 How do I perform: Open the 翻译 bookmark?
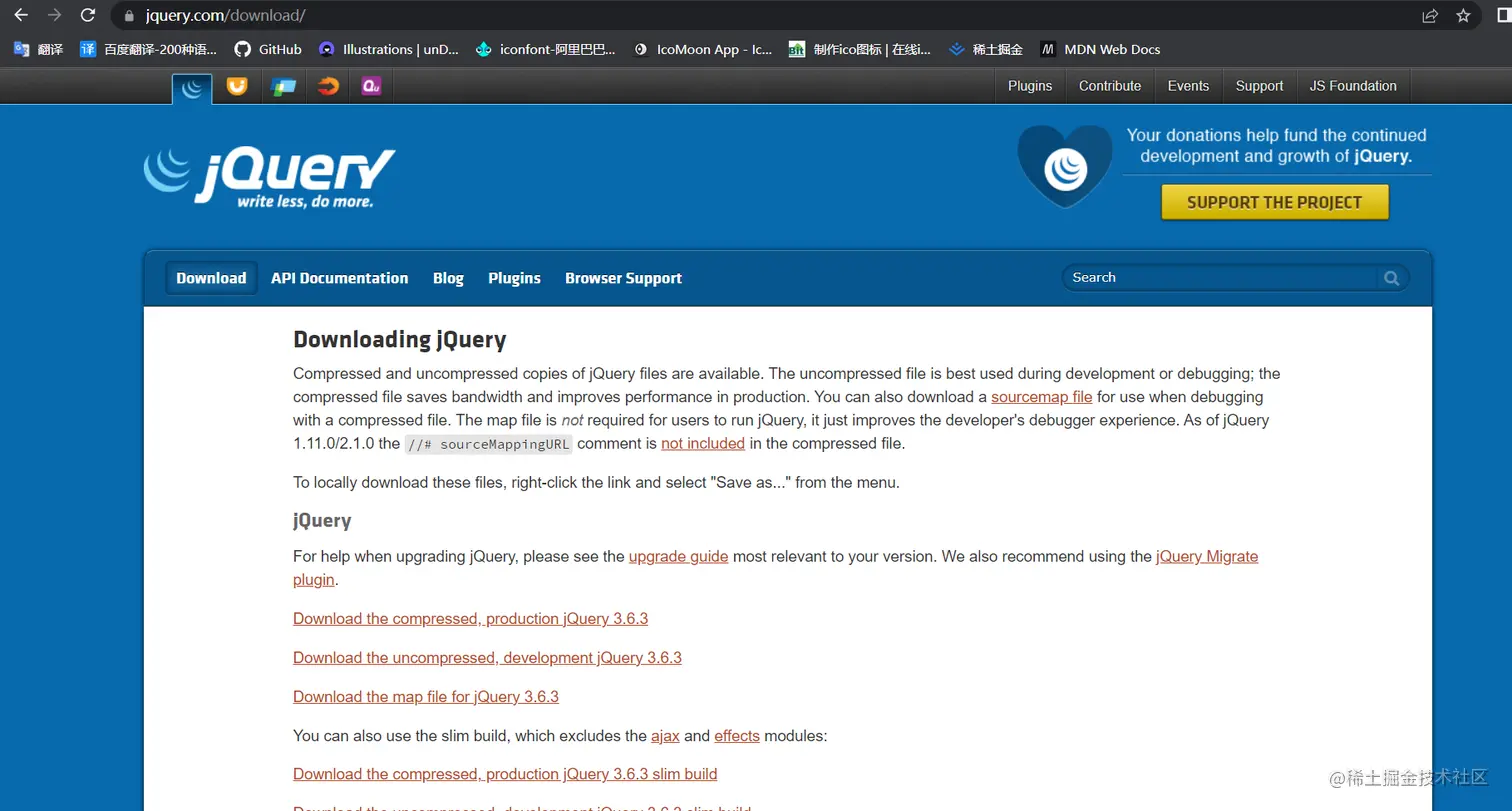tap(38, 49)
